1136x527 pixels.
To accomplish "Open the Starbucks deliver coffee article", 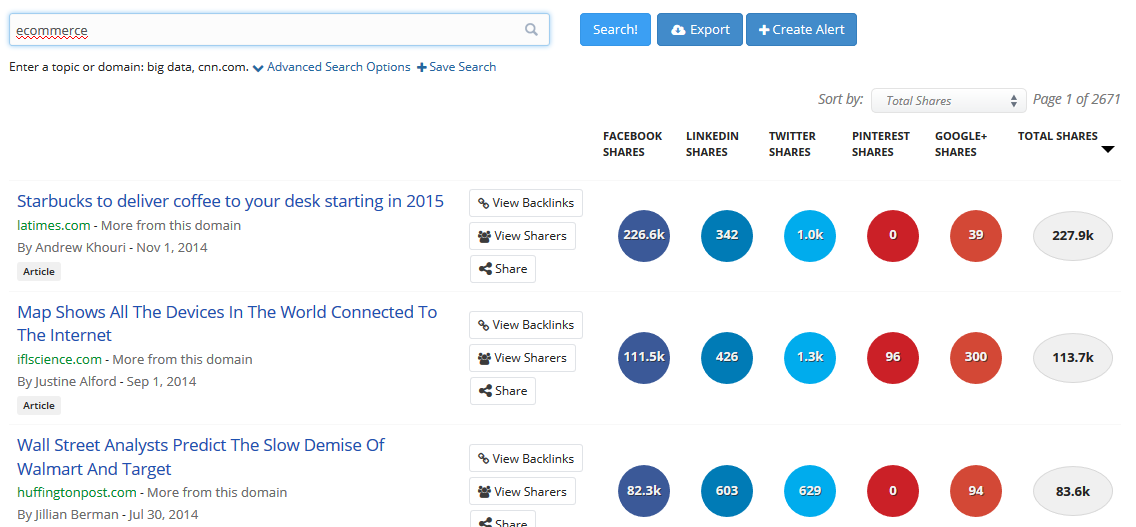I will coord(230,201).
